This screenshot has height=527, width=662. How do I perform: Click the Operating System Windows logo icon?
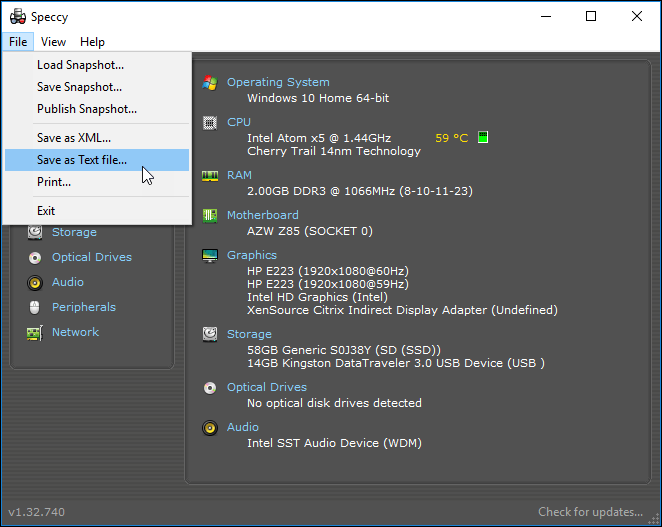pyautogui.click(x=210, y=83)
